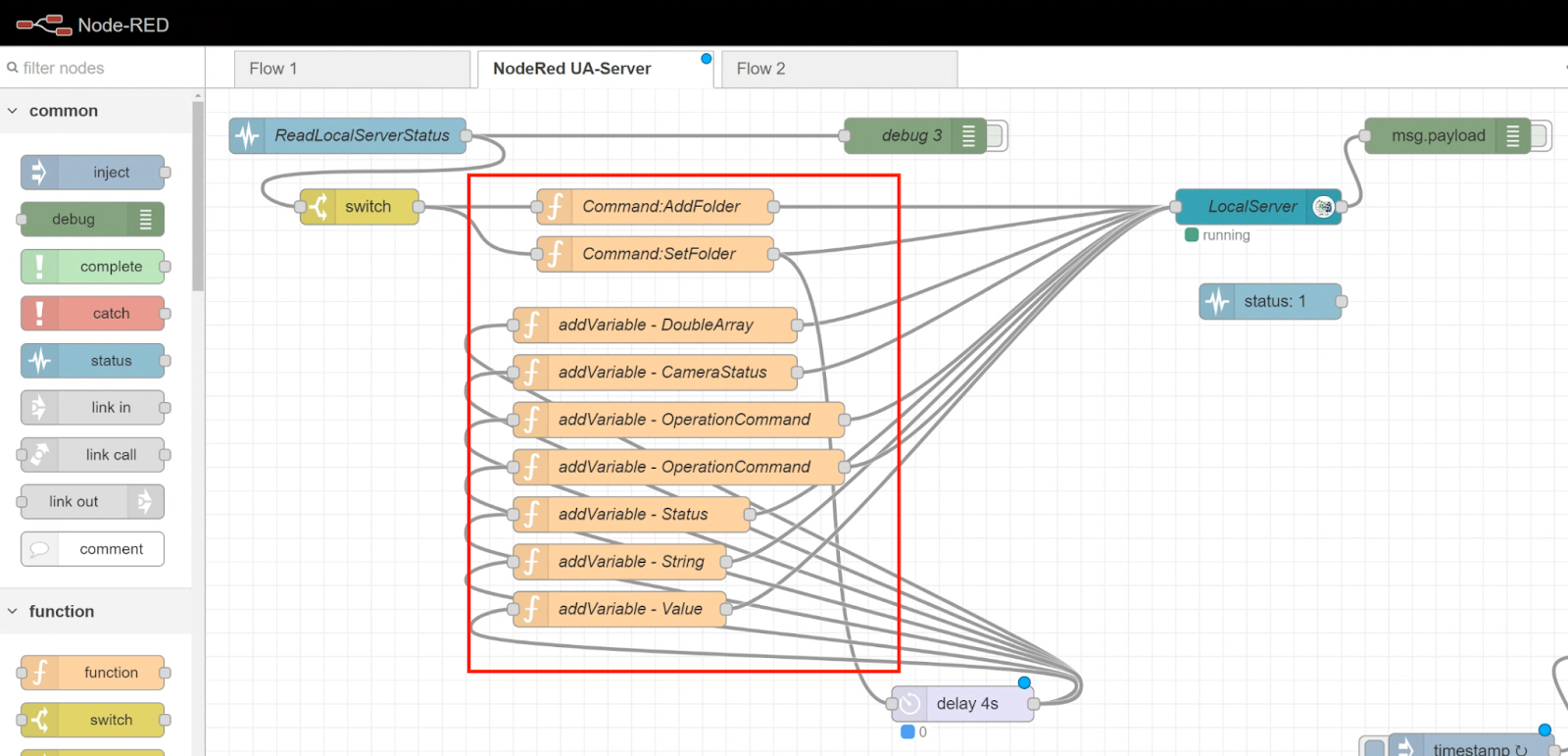Select the addVariable - DoubleArray node

[656, 325]
